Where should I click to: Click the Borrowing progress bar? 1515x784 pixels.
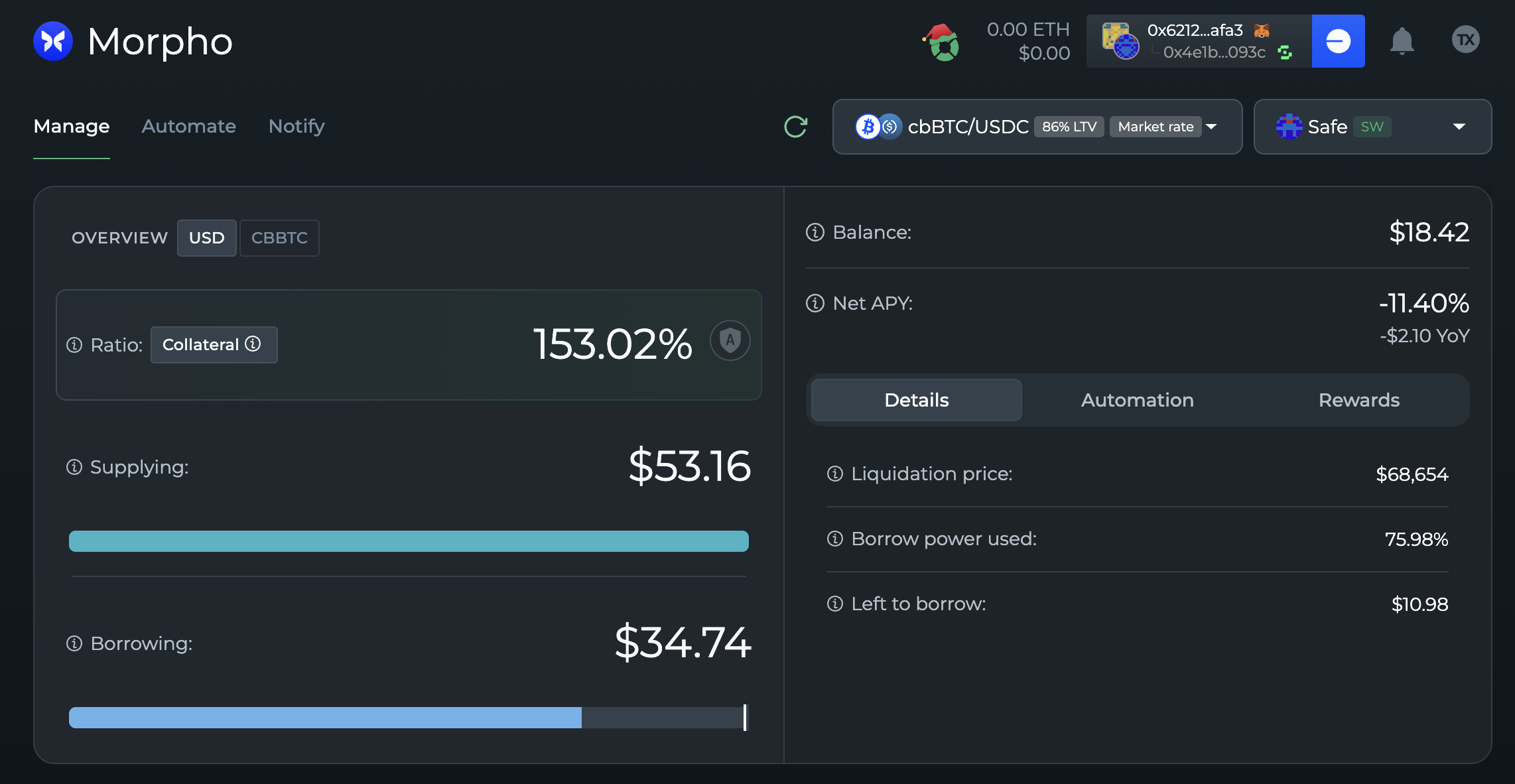click(x=409, y=718)
